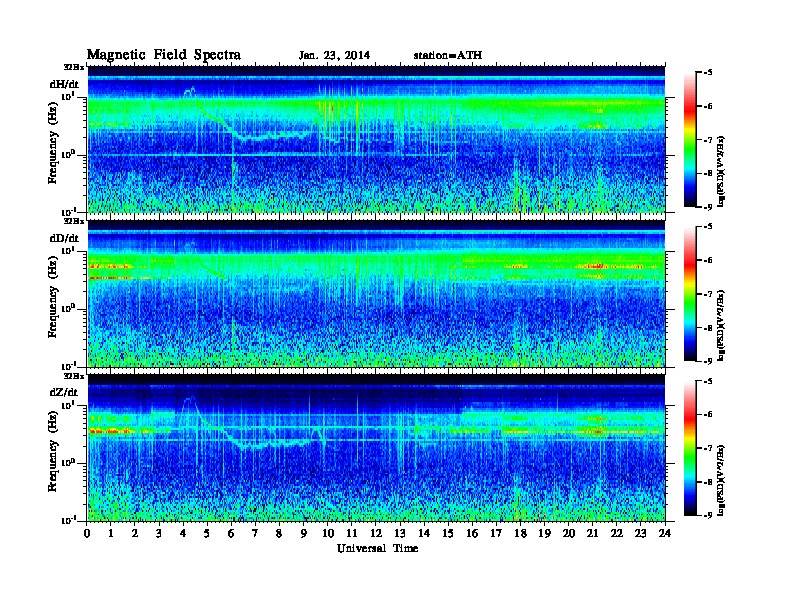Click the -9 label on dZ/dt colorbar

(x=708, y=515)
